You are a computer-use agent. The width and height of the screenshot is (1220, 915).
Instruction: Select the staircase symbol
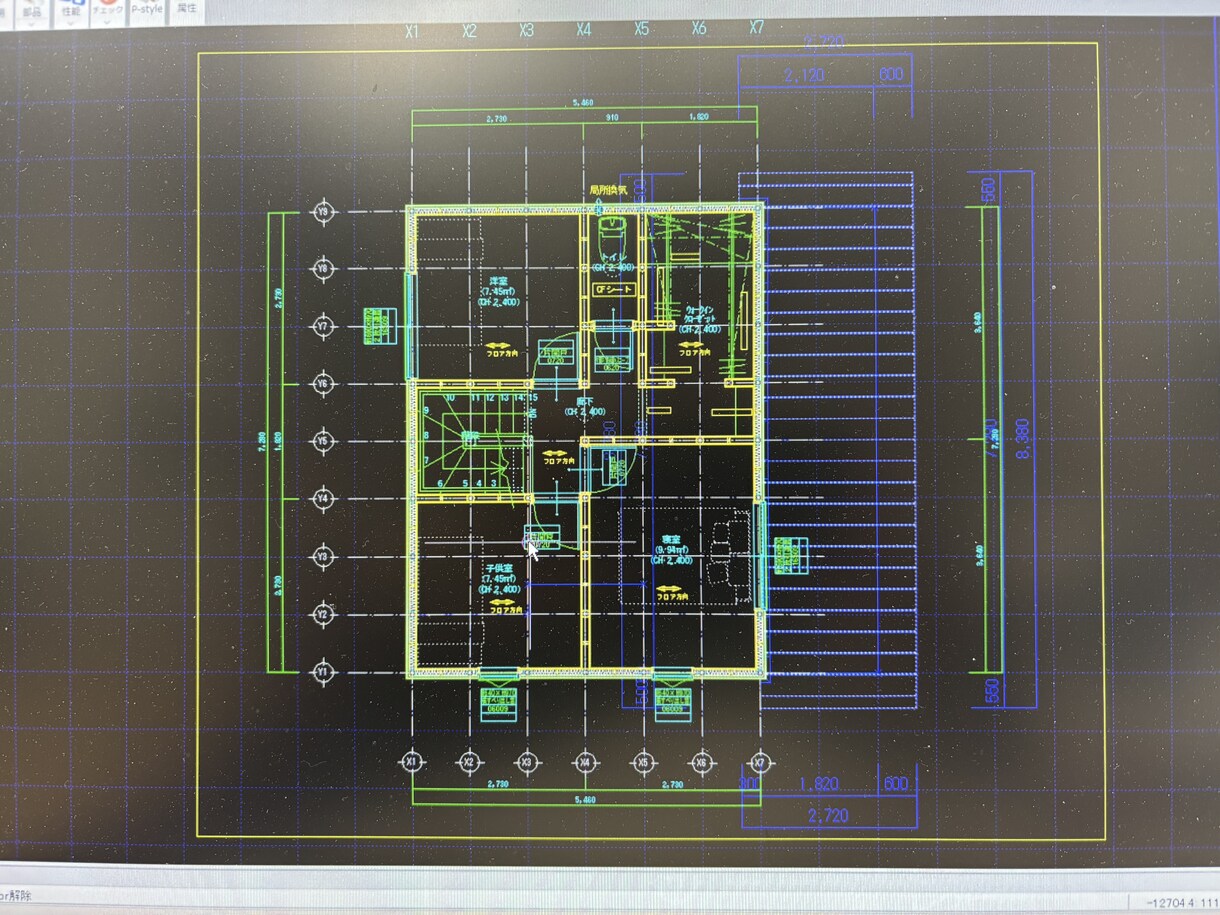473,441
